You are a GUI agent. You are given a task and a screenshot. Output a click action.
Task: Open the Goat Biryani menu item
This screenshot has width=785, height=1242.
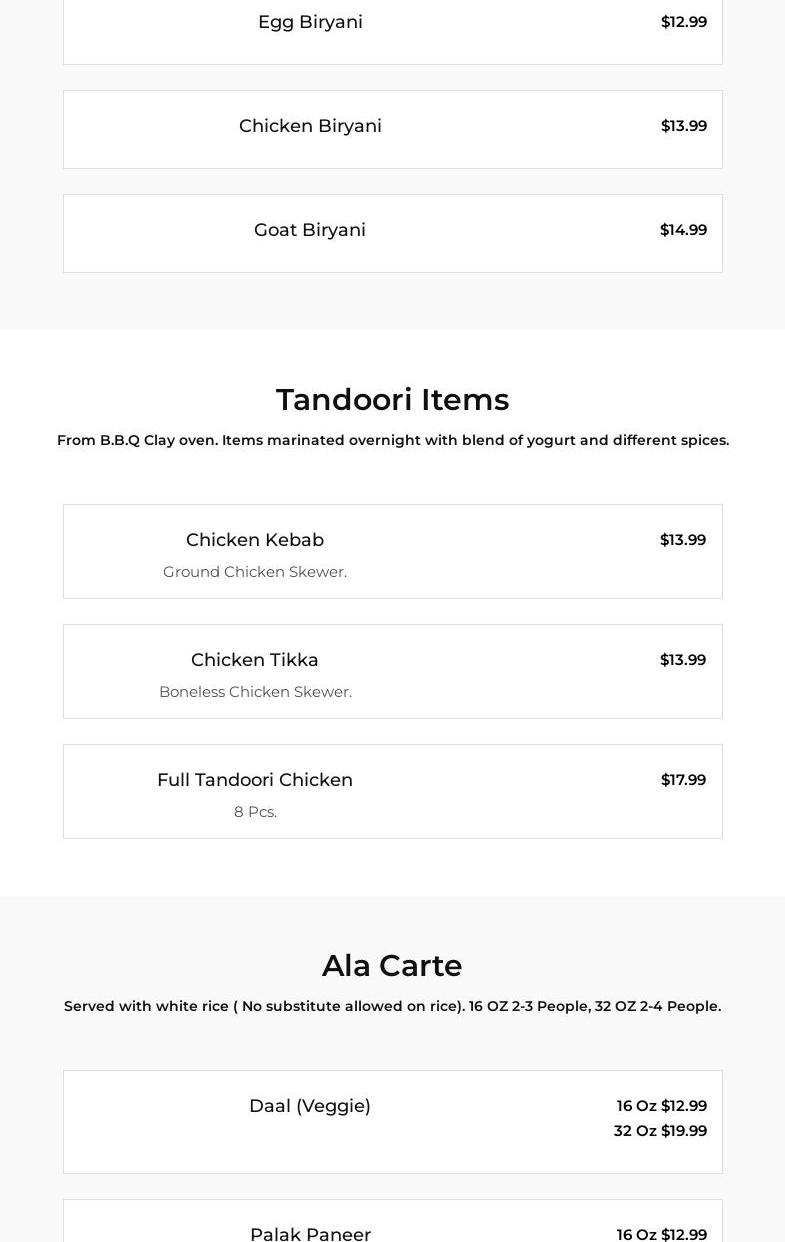[310, 230]
